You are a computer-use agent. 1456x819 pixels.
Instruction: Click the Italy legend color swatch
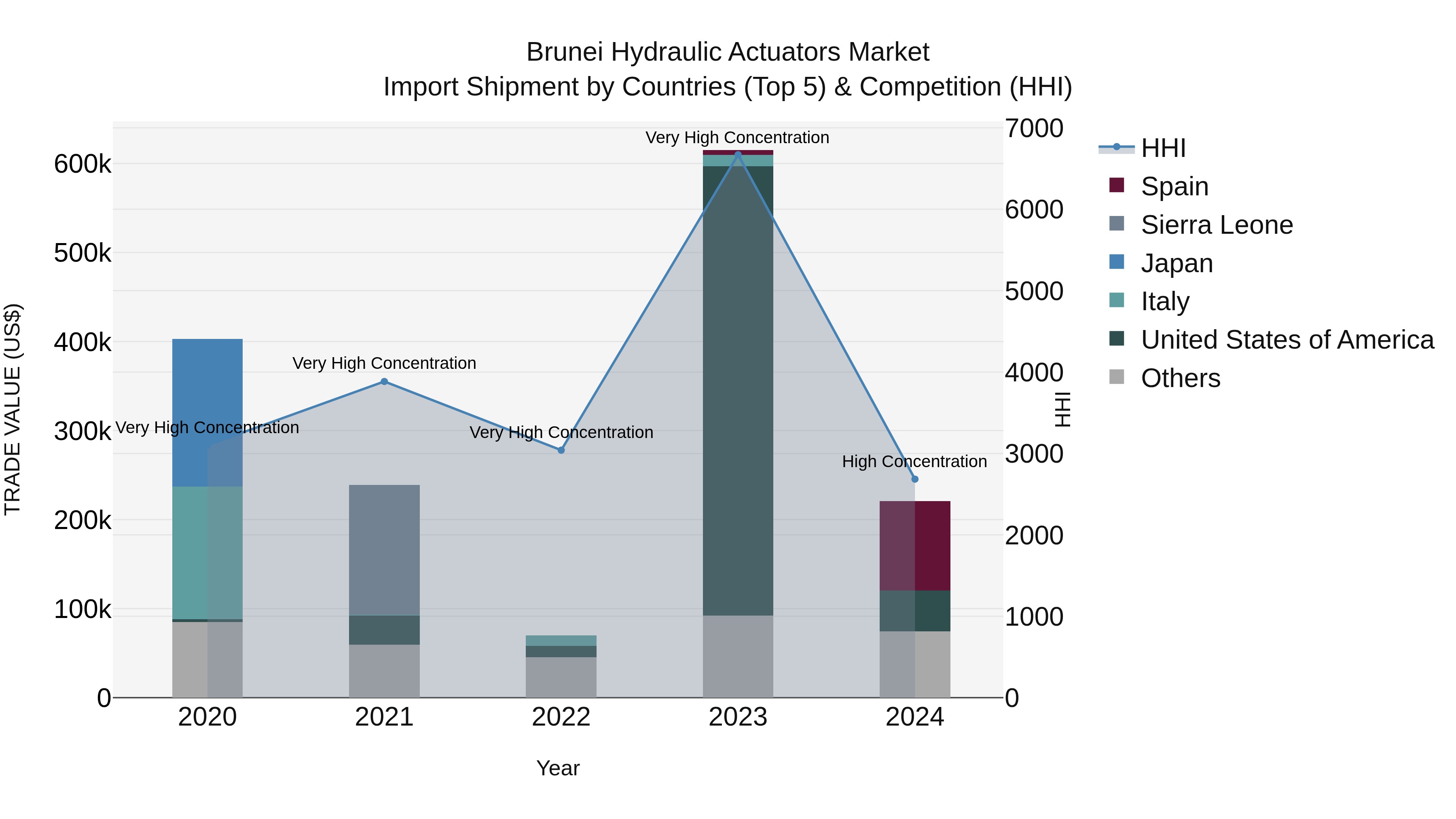pyautogui.click(x=1116, y=300)
